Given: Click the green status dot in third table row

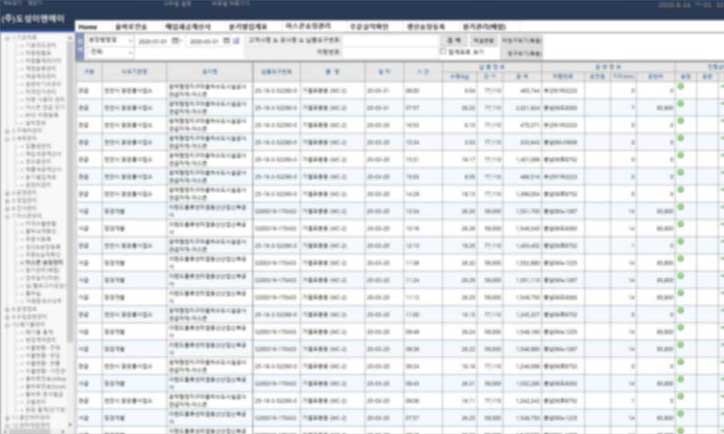Looking at the screenshot, I should [681, 122].
